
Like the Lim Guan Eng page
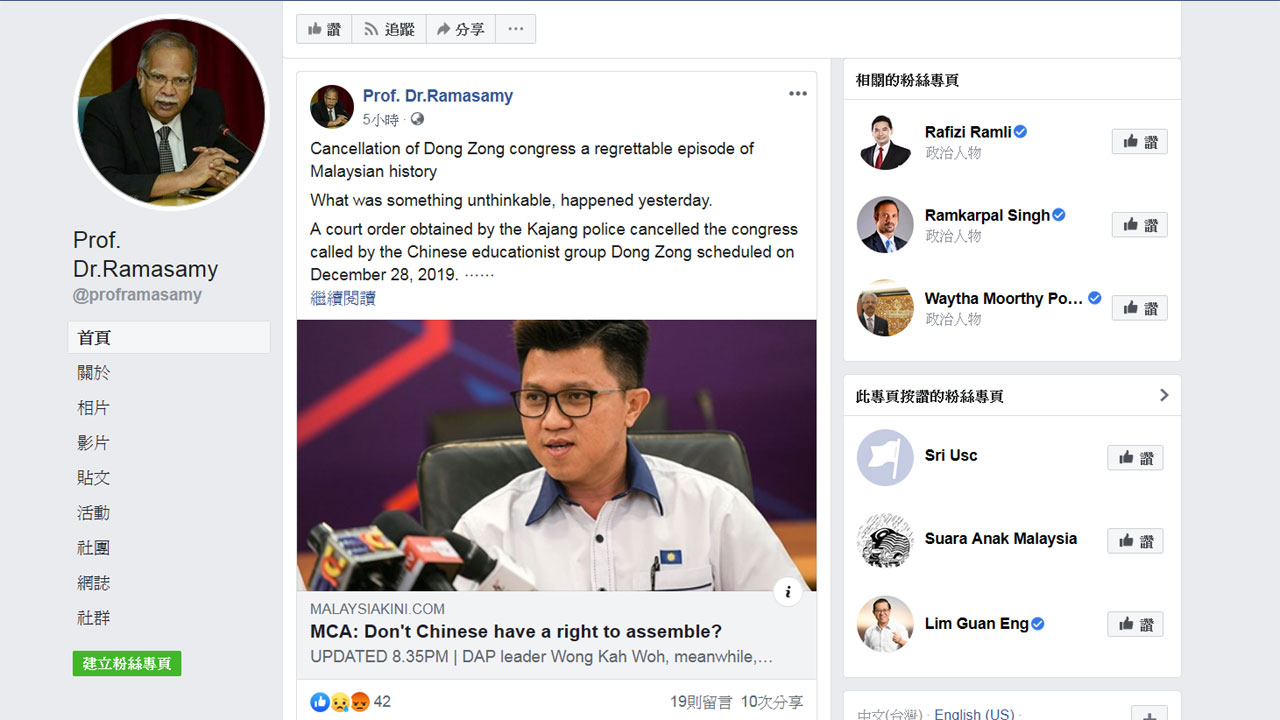click(x=1135, y=625)
